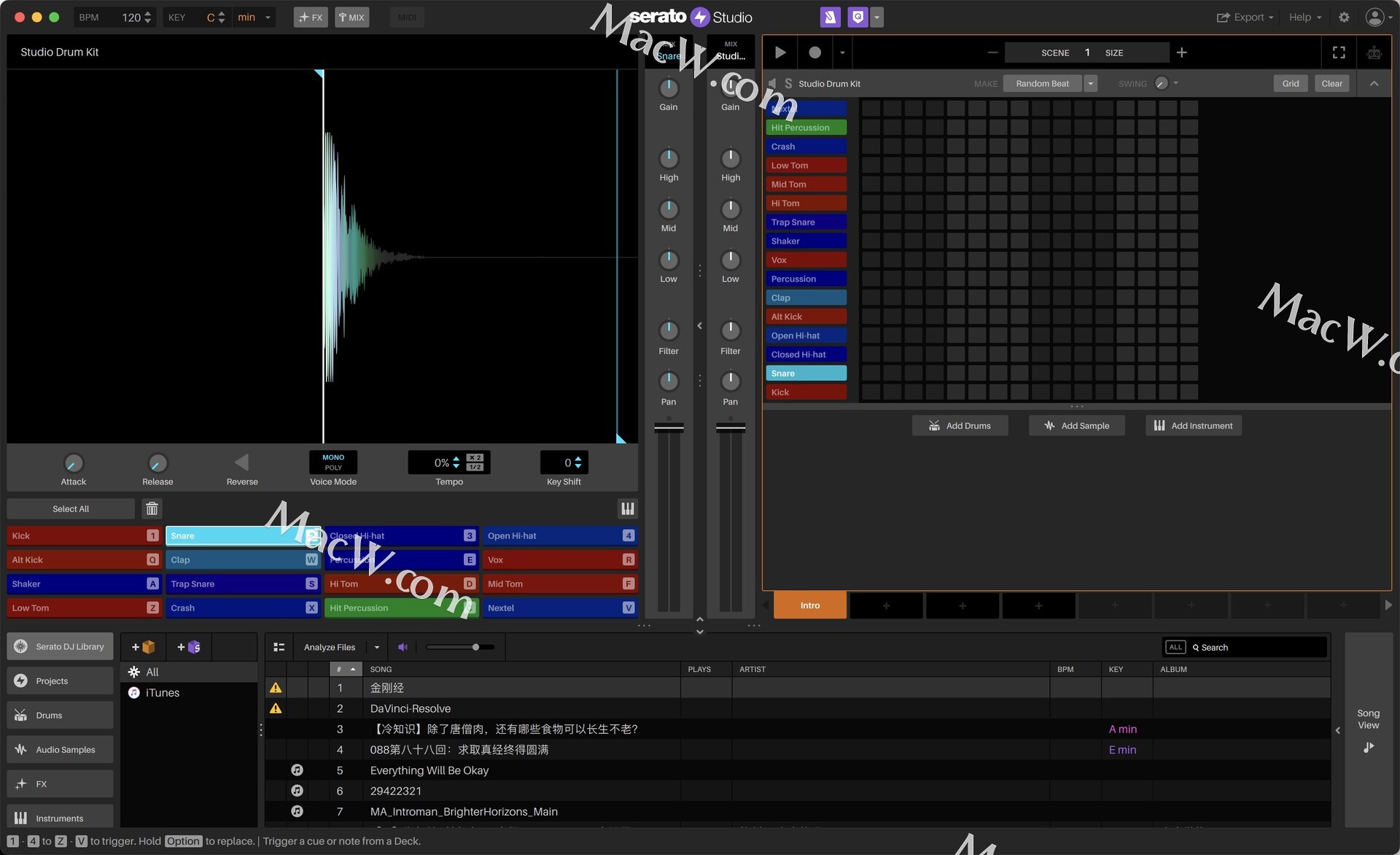Screen dimensions: 1400x855
Task: Click the robot auto-play icon
Action: pyautogui.click(x=1374, y=53)
